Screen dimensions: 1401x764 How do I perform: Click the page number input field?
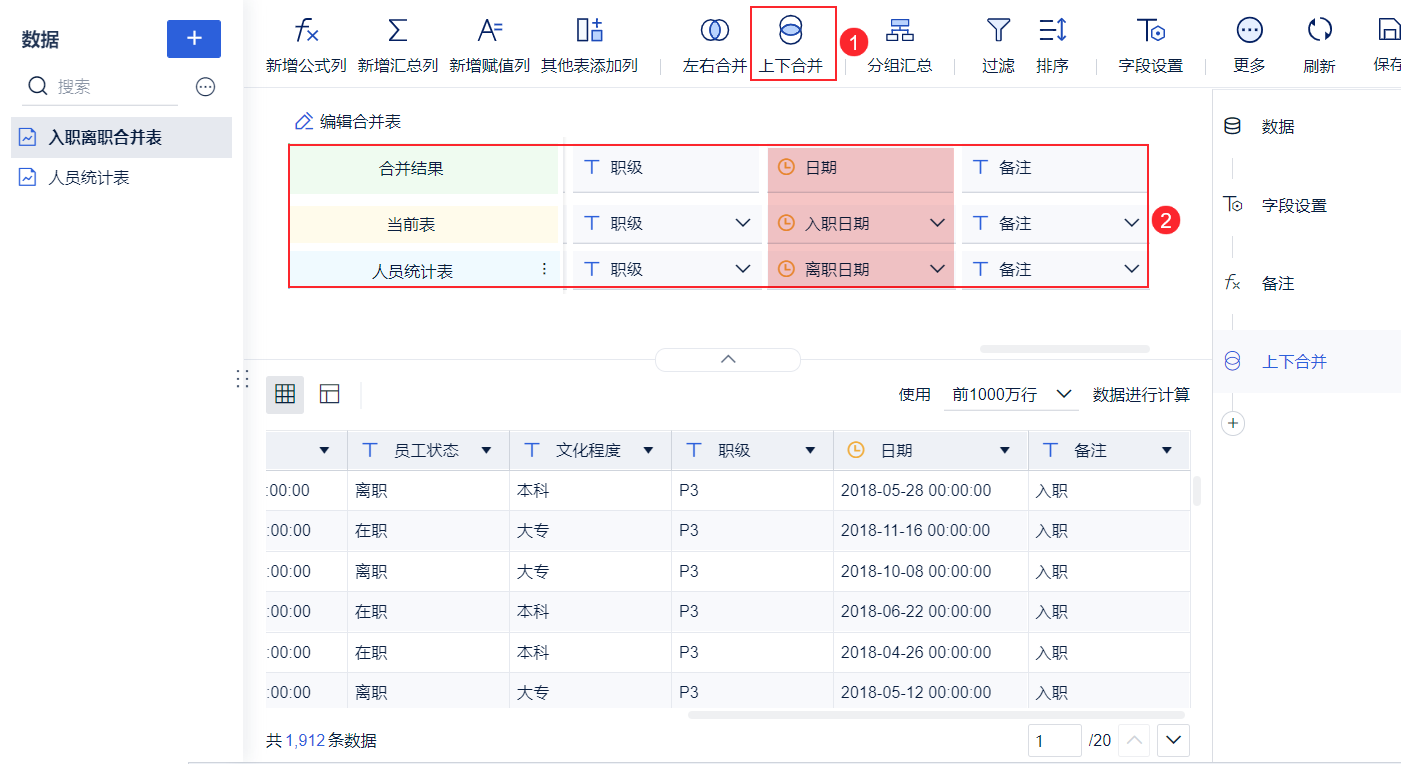point(1054,741)
